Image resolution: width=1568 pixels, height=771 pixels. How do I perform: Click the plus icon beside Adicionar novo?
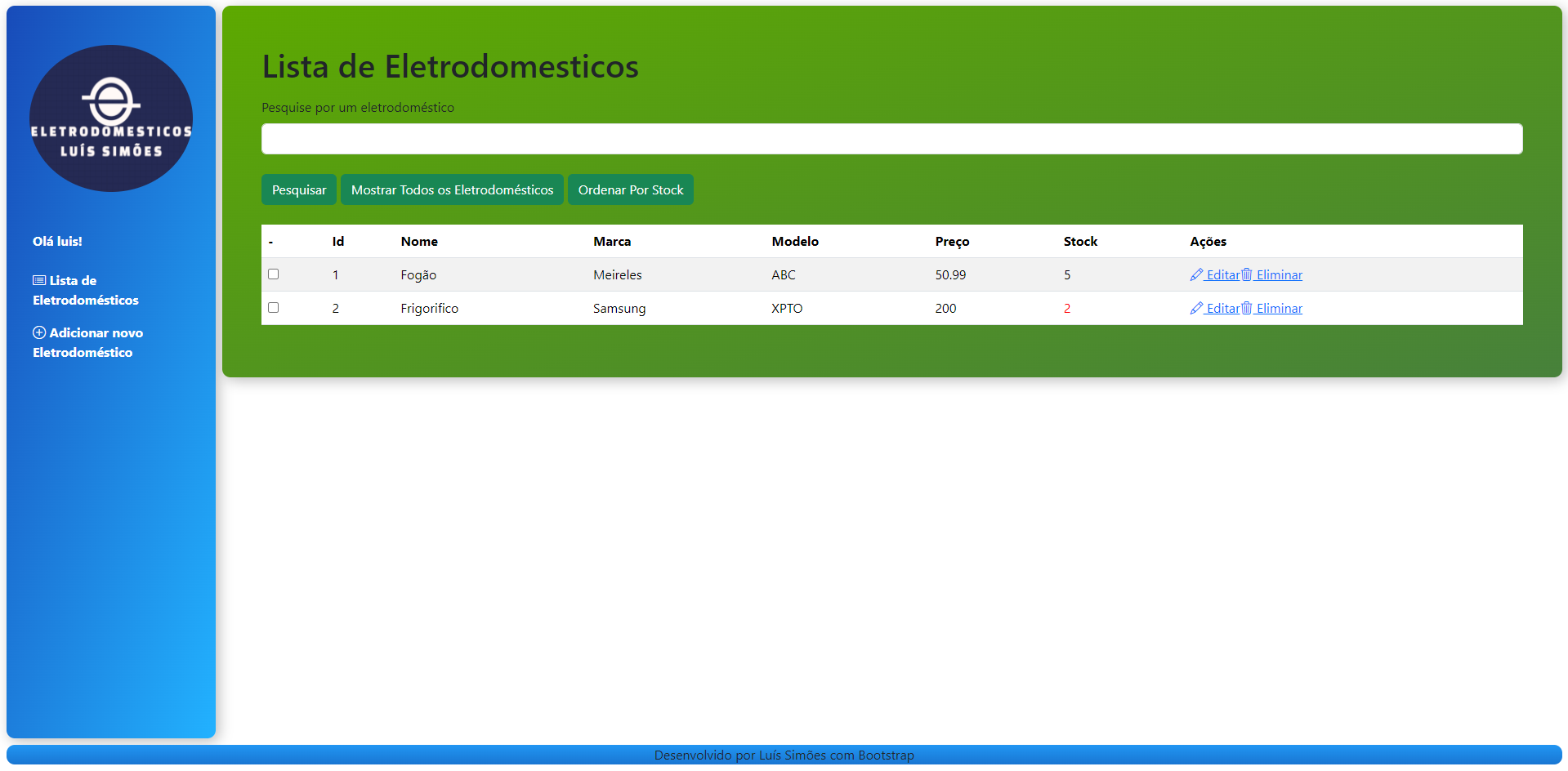pyautogui.click(x=39, y=333)
